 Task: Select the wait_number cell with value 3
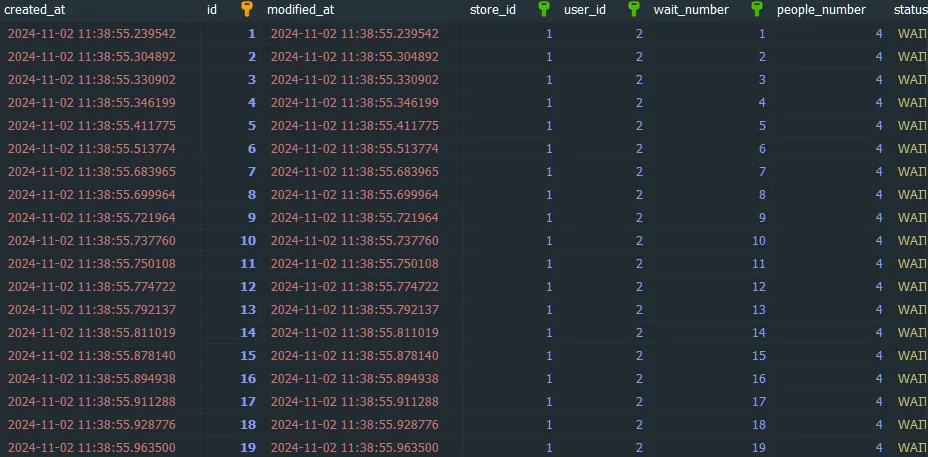[x=762, y=80]
